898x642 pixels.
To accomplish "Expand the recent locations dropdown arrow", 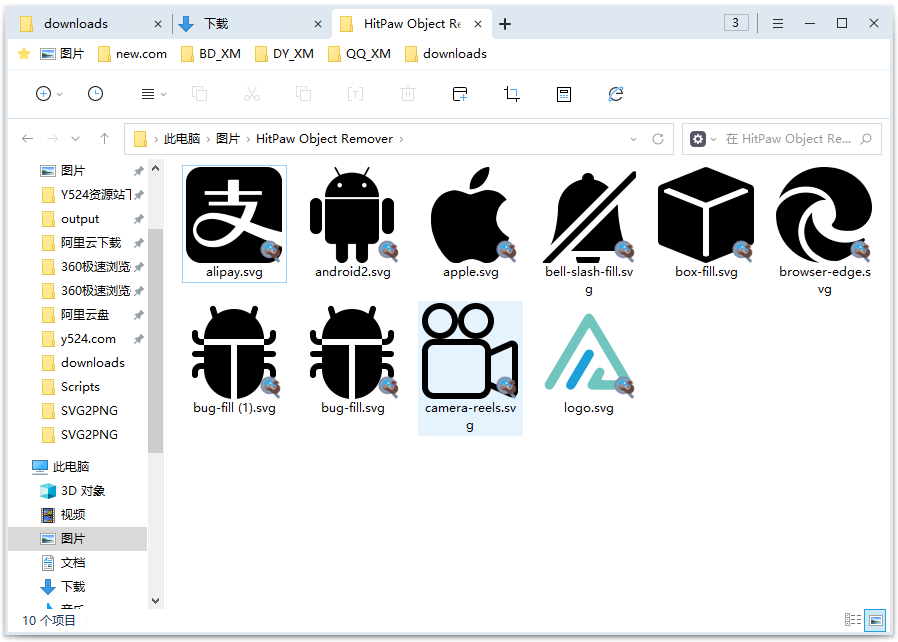I will (76, 139).
